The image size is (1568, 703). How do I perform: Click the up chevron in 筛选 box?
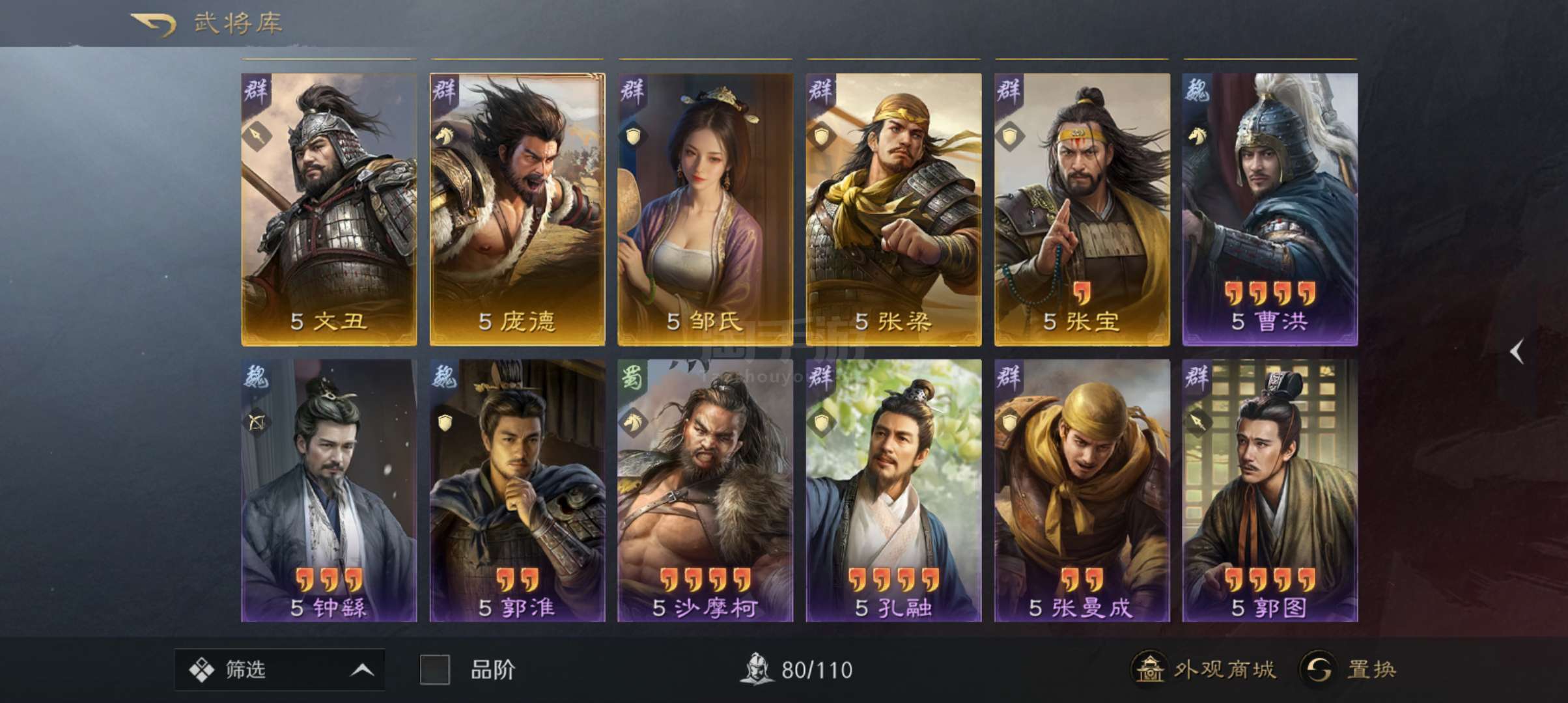tap(362, 670)
